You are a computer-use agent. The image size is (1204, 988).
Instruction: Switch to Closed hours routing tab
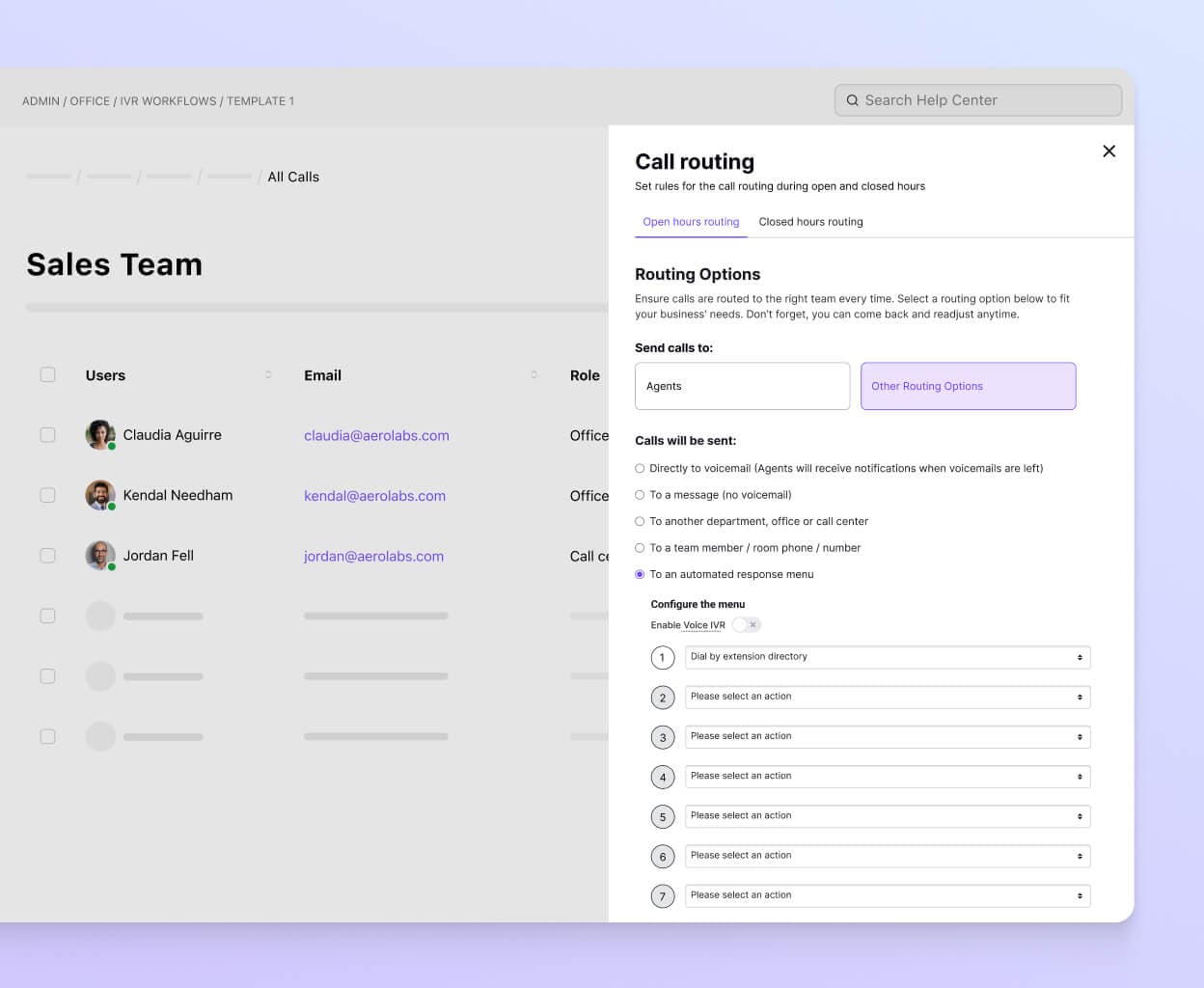pos(810,222)
